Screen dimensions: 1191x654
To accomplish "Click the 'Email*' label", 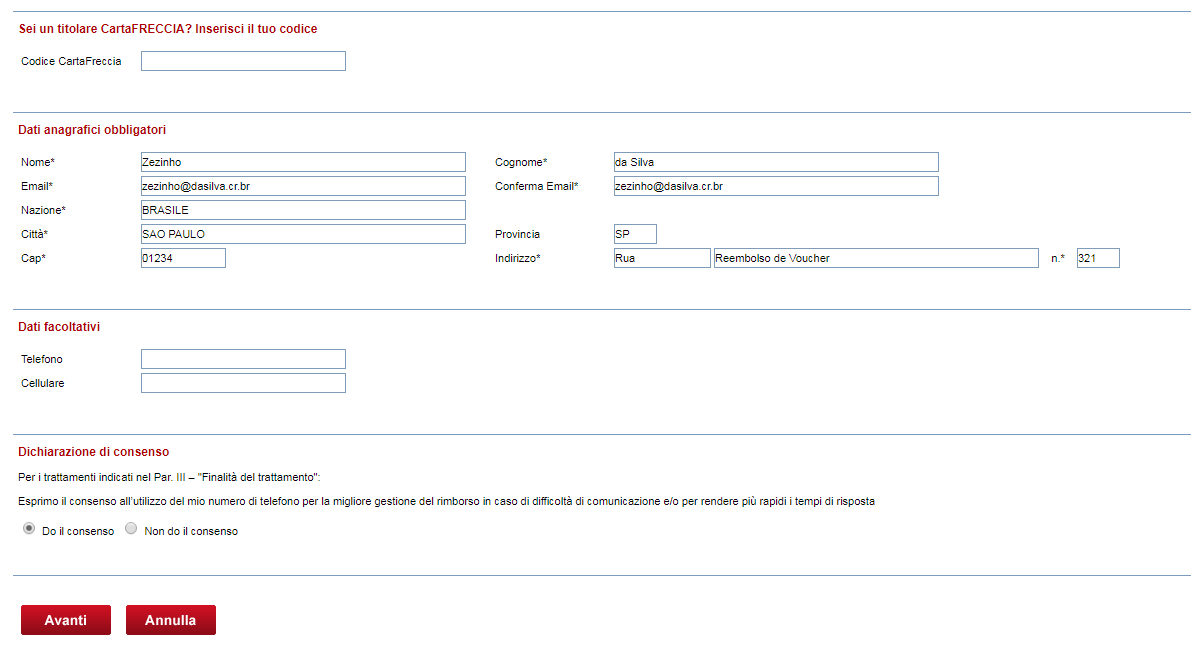I will [x=37, y=186].
